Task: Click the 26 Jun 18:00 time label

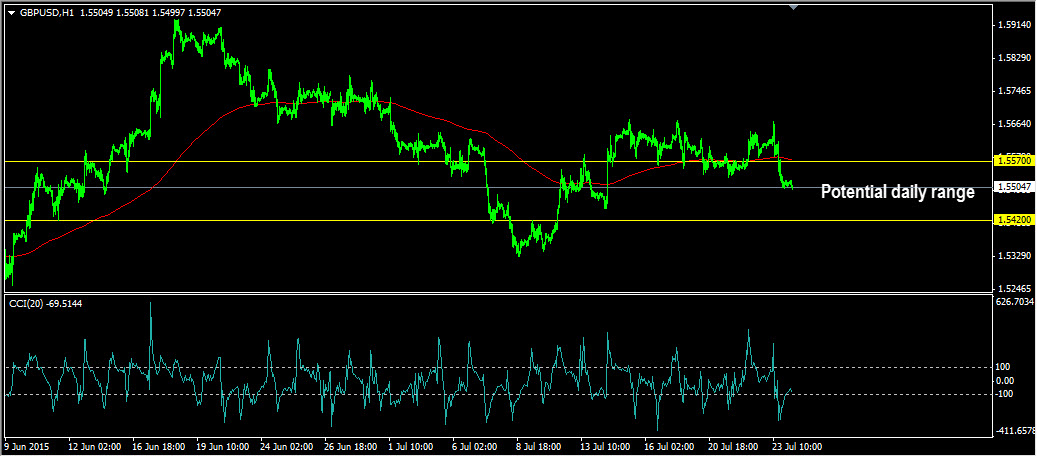Action: [x=350, y=446]
